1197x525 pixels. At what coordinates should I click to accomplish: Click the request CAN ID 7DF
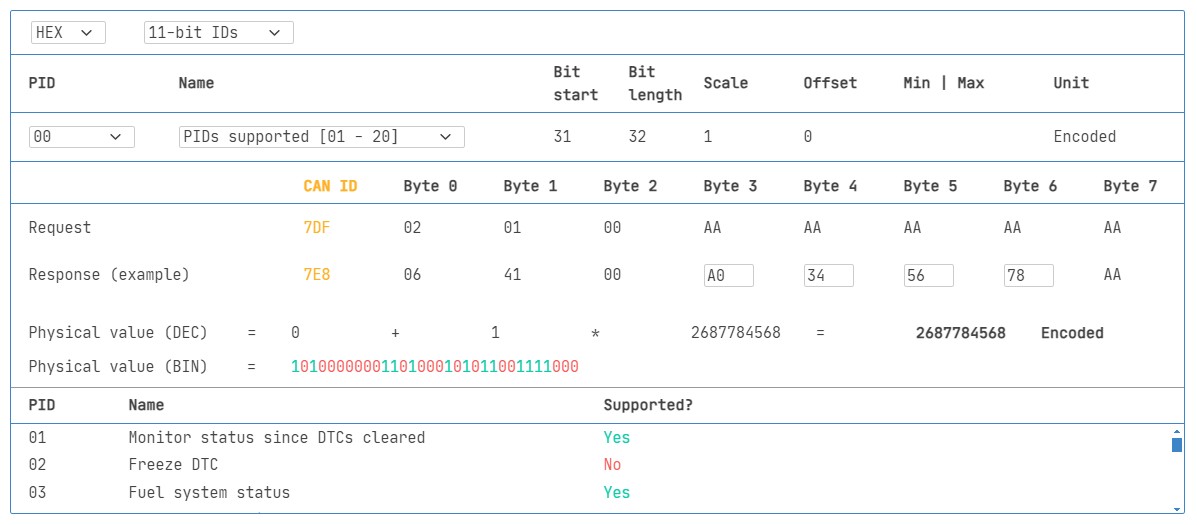point(317,227)
